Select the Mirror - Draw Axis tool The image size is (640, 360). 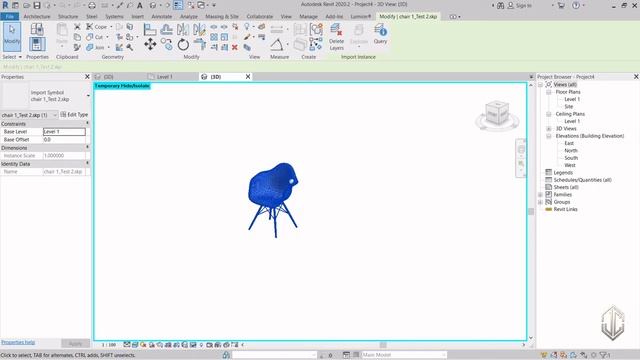199,29
